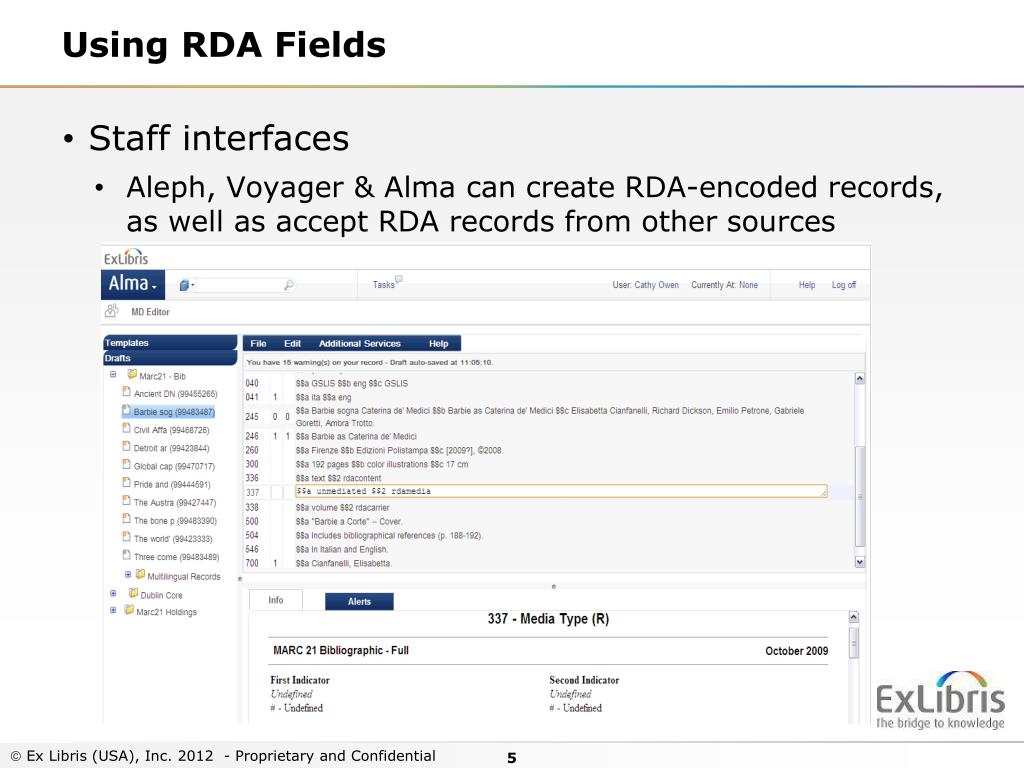
Task: Click the 338 rdacarrier field
Action: [342, 507]
